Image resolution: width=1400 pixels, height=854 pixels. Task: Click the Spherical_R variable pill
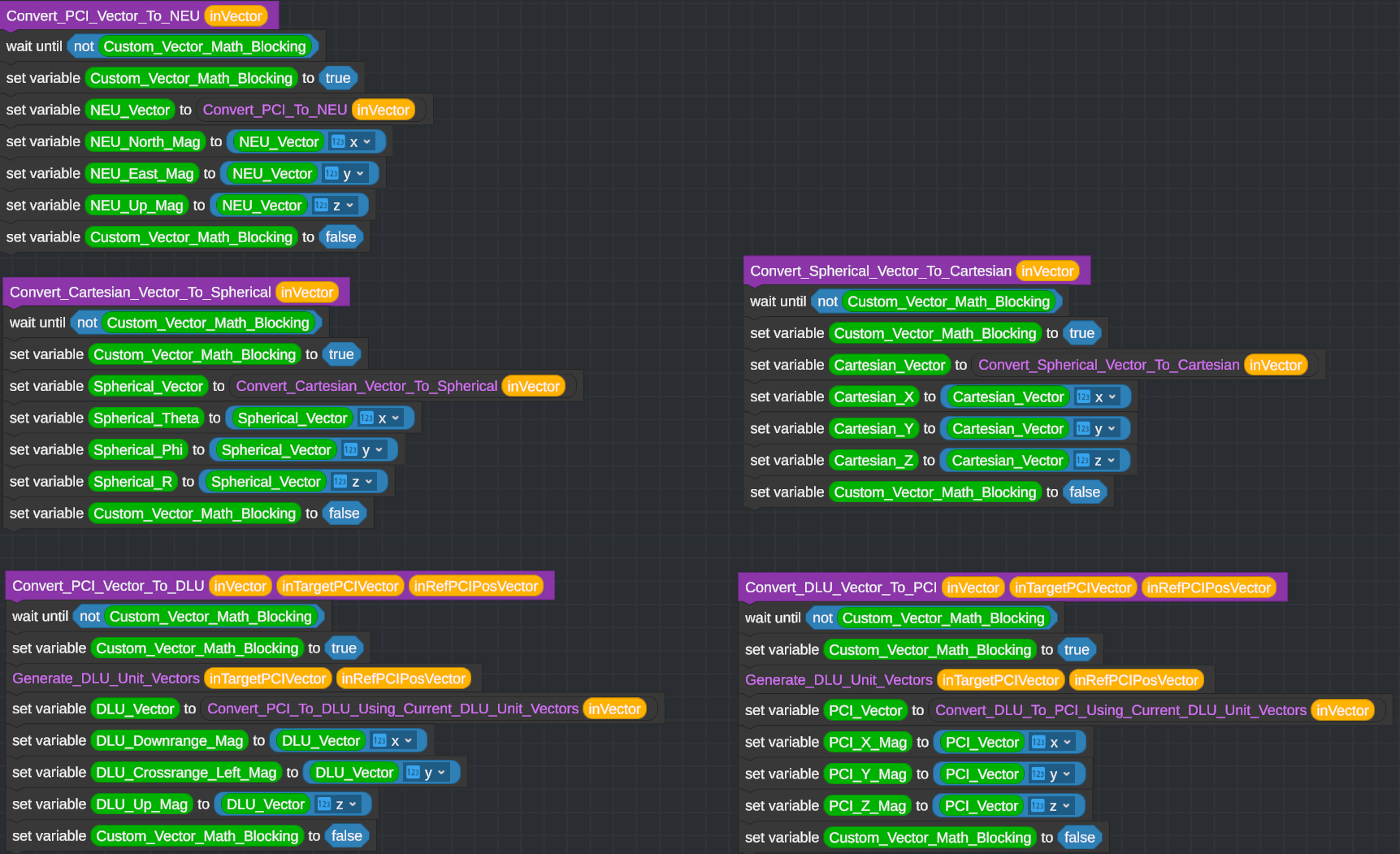pos(133,482)
